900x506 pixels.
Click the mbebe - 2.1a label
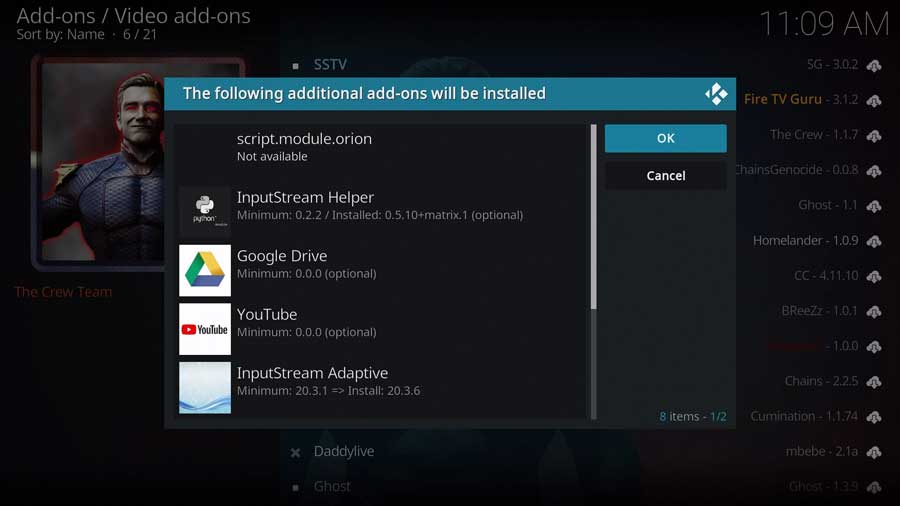pyautogui.click(x=822, y=451)
